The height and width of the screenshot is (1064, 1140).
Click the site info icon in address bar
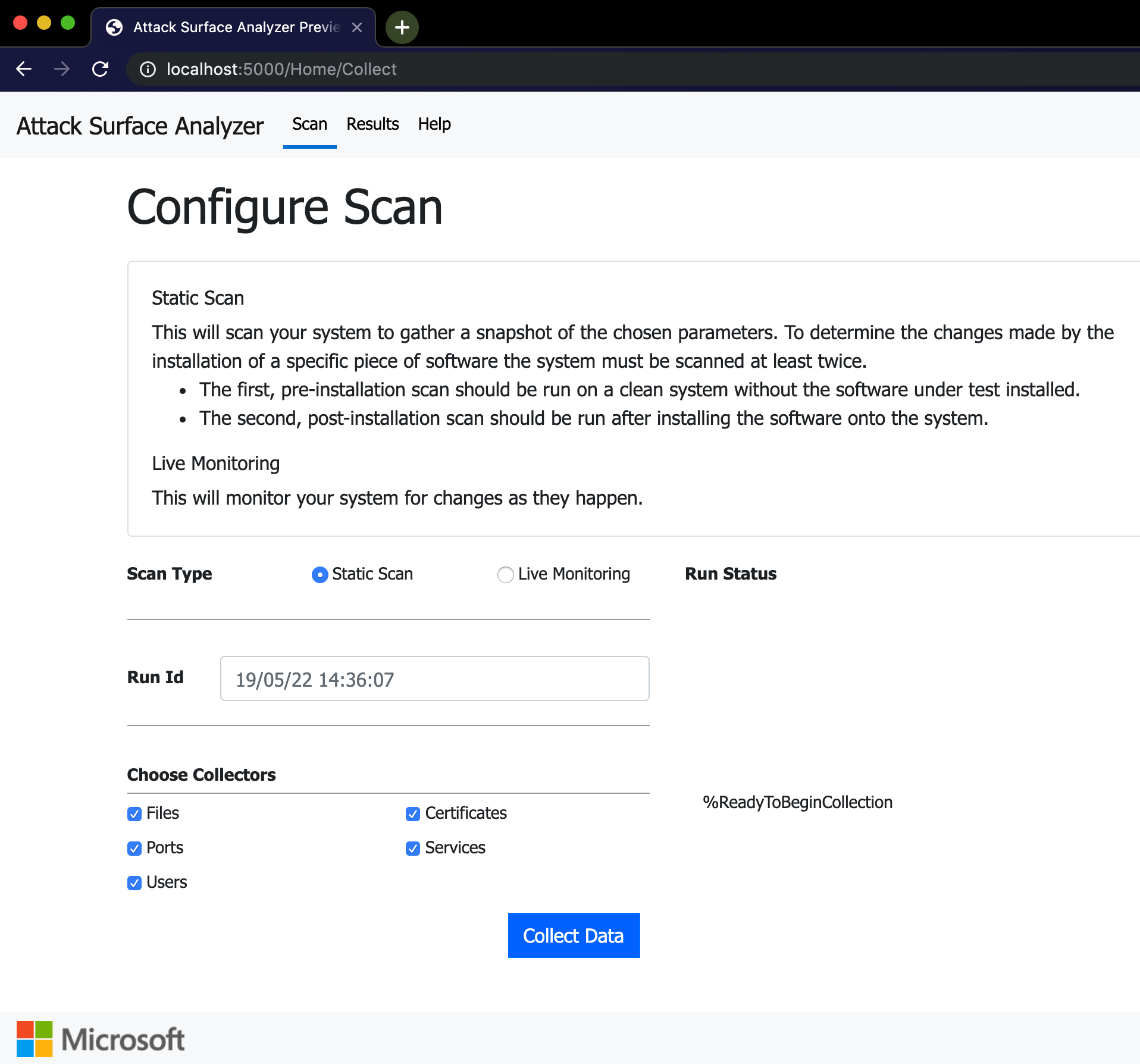pos(148,70)
